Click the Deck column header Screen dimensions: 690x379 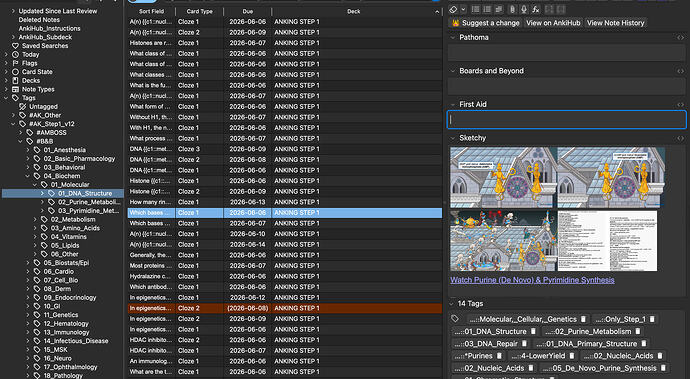tap(354, 11)
